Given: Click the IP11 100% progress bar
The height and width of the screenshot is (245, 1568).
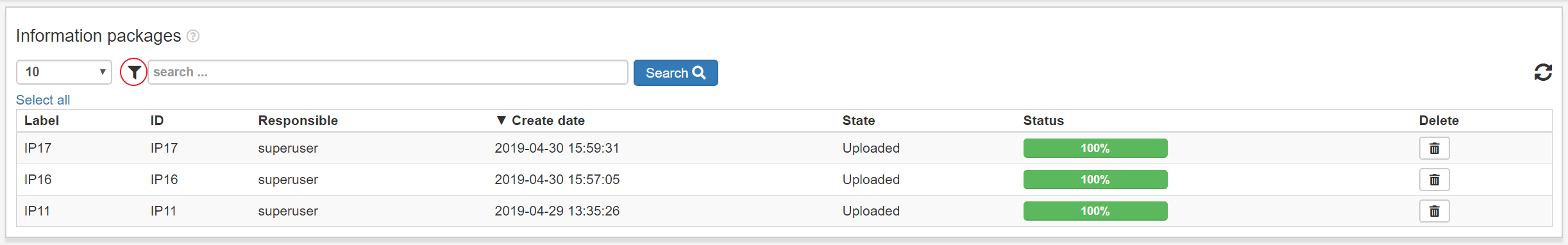Looking at the screenshot, I should 1095,211.
